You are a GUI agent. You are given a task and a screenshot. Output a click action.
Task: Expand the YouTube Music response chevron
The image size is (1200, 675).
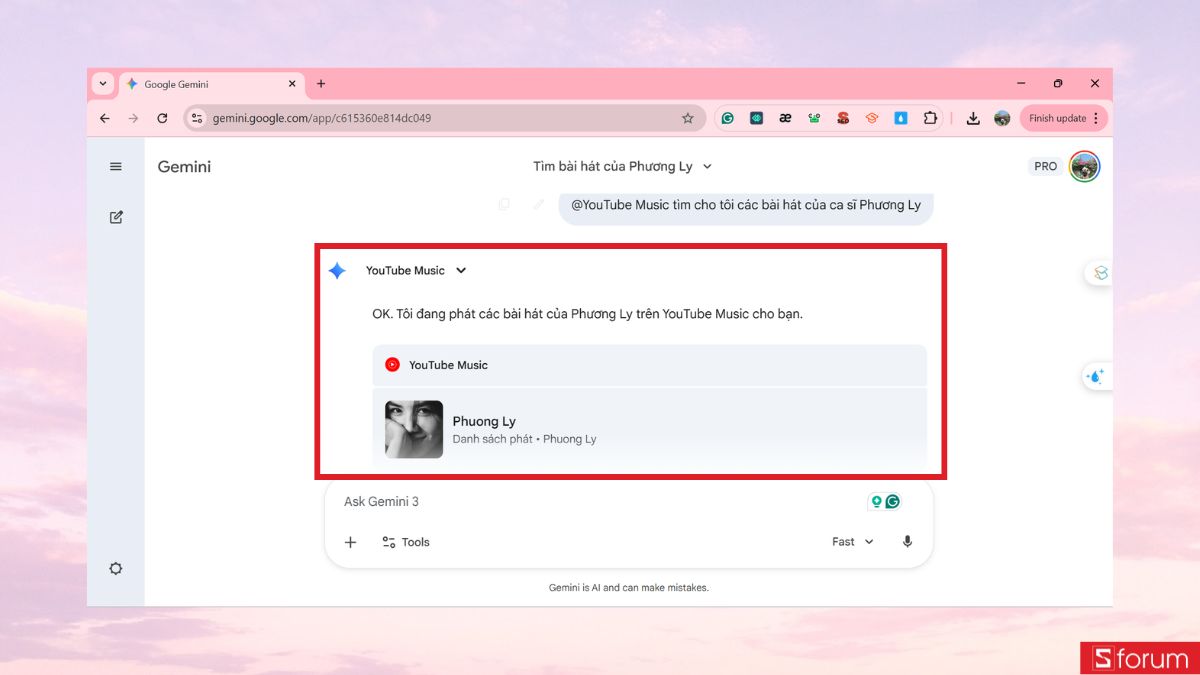[461, 270]
